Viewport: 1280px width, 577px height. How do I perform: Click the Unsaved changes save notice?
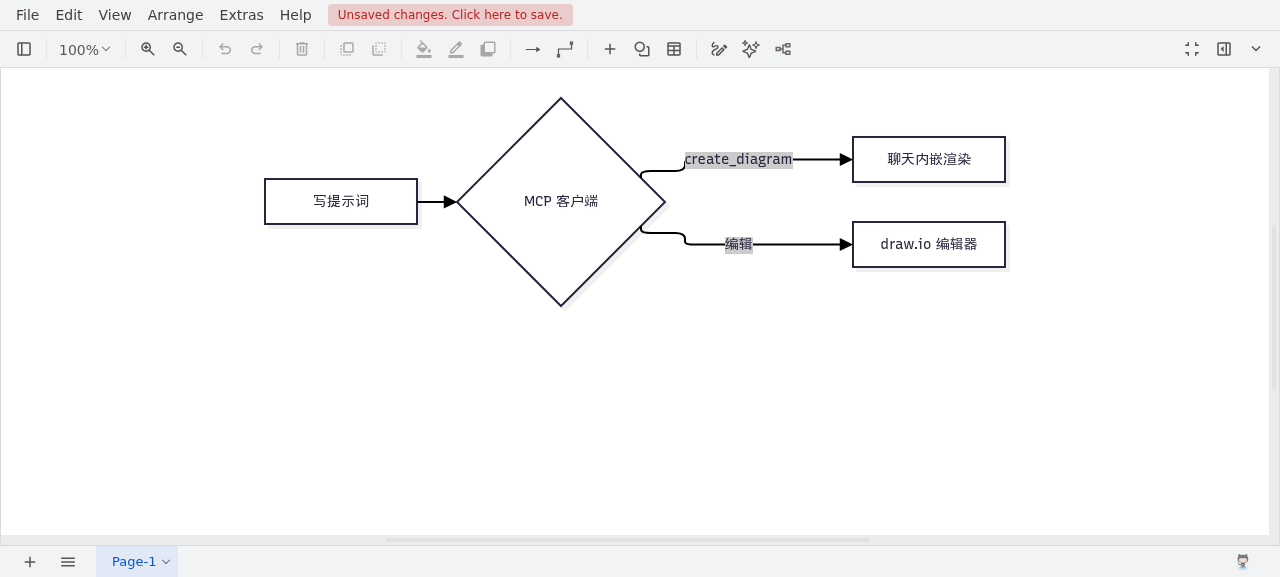[450, 15]
